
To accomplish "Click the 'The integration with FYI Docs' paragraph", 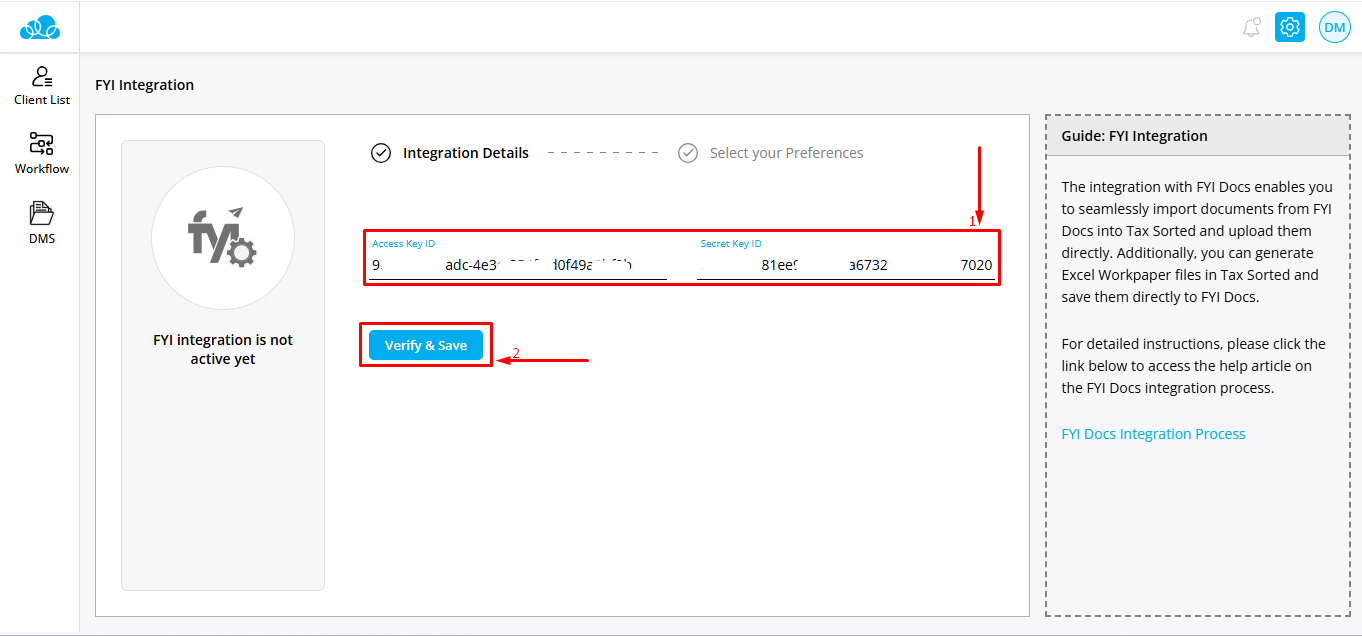I will (1197, 241).
